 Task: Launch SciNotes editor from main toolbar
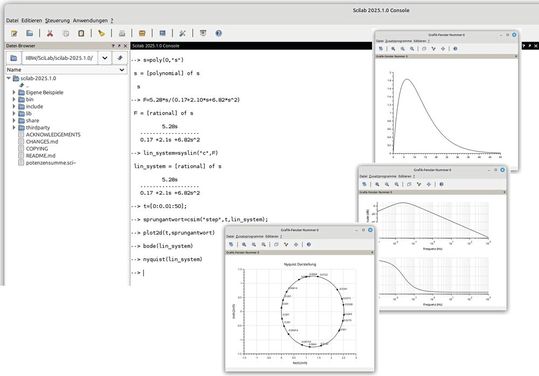(x=14, y=33)
